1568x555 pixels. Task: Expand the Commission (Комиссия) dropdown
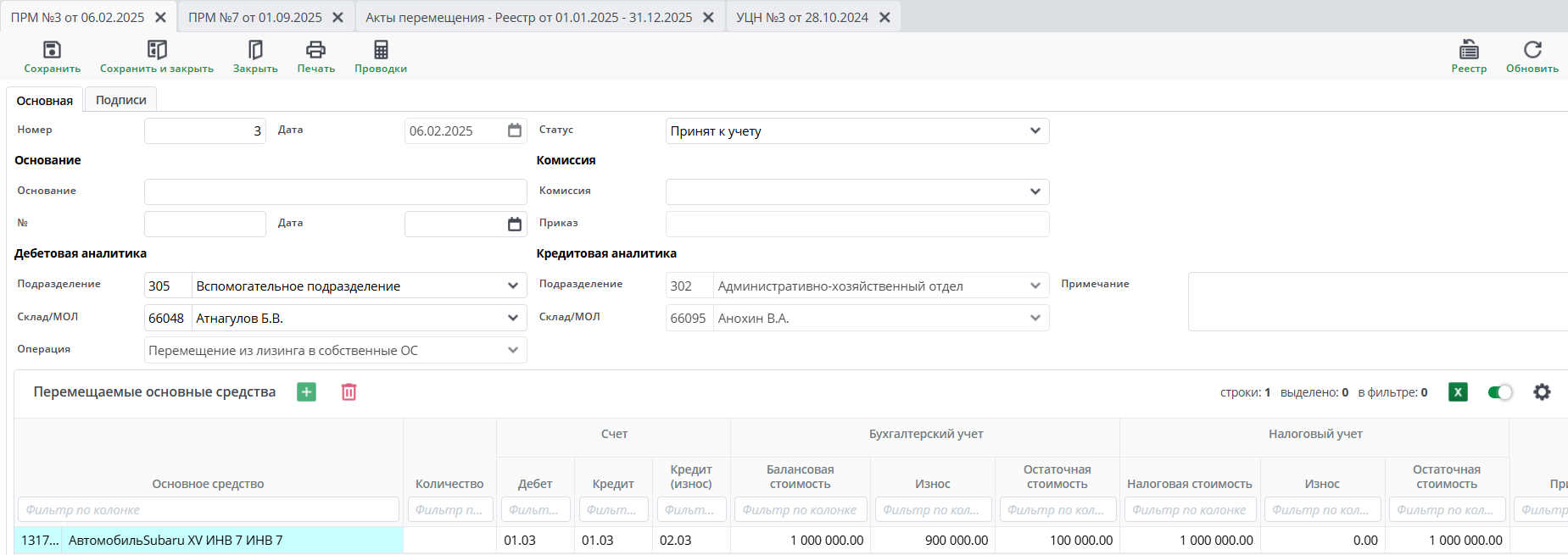point(1035,191)
